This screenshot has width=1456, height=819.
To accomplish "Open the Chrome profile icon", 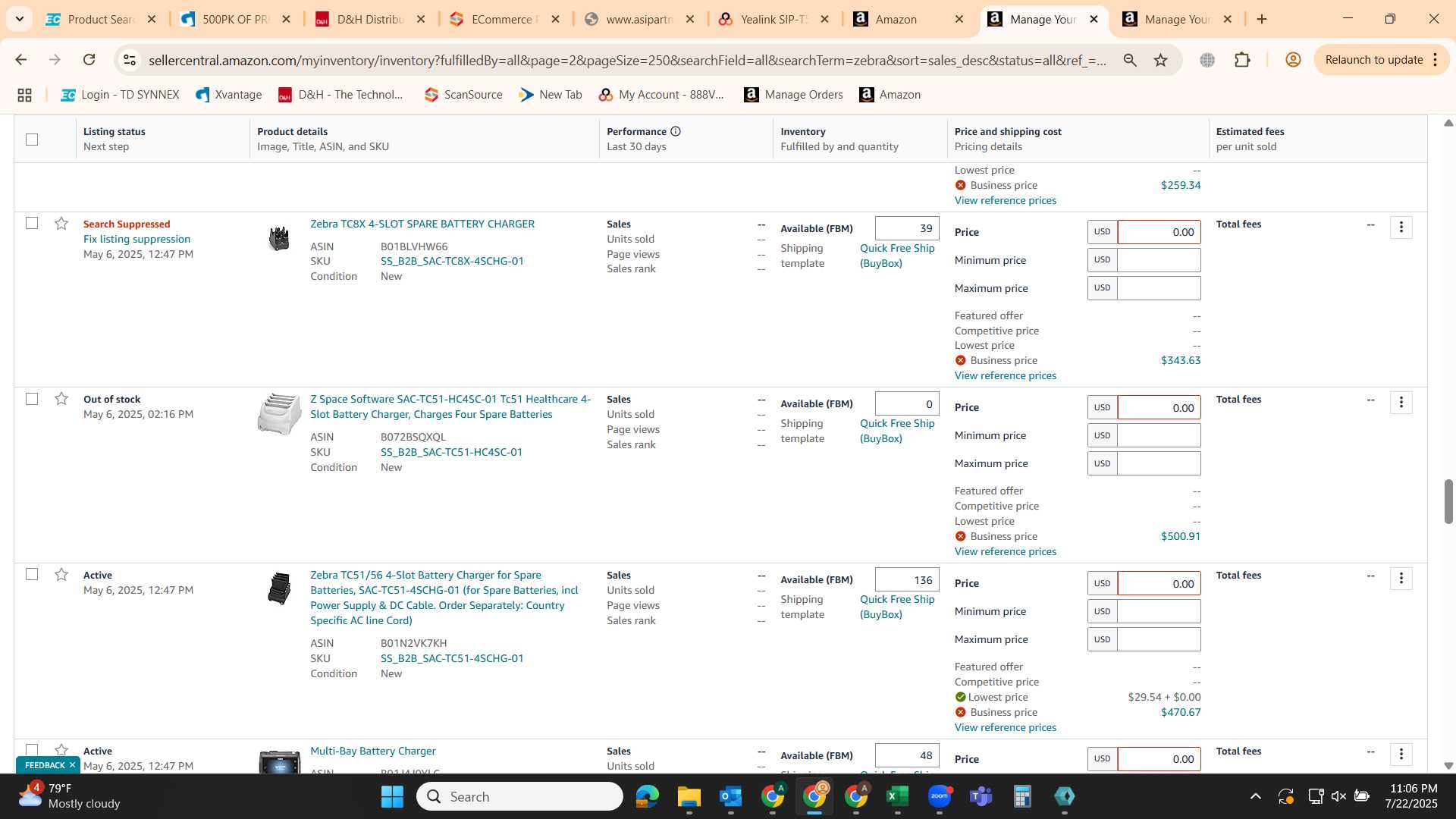I will (1293, 60).
